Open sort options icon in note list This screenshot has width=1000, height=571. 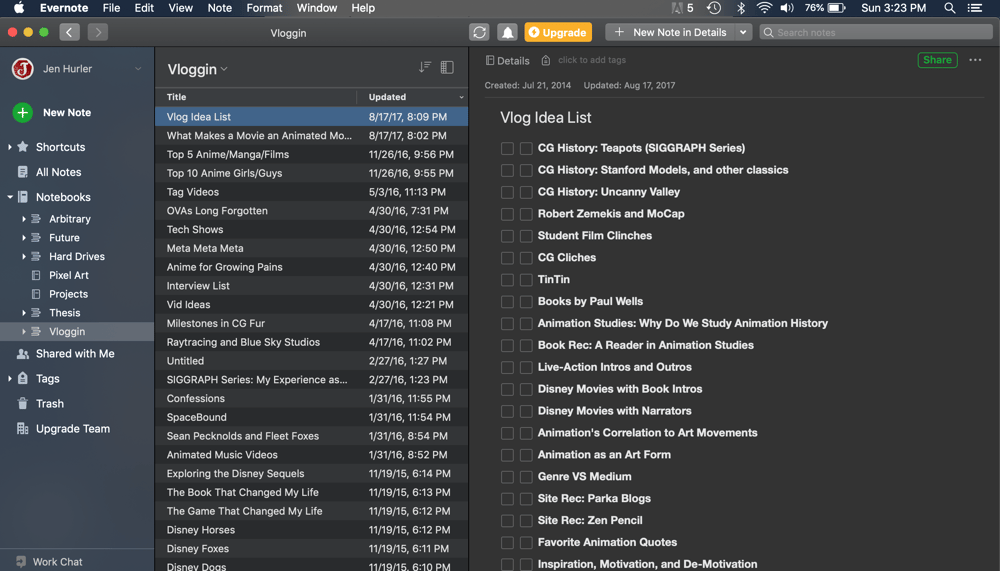pos(425,67)
